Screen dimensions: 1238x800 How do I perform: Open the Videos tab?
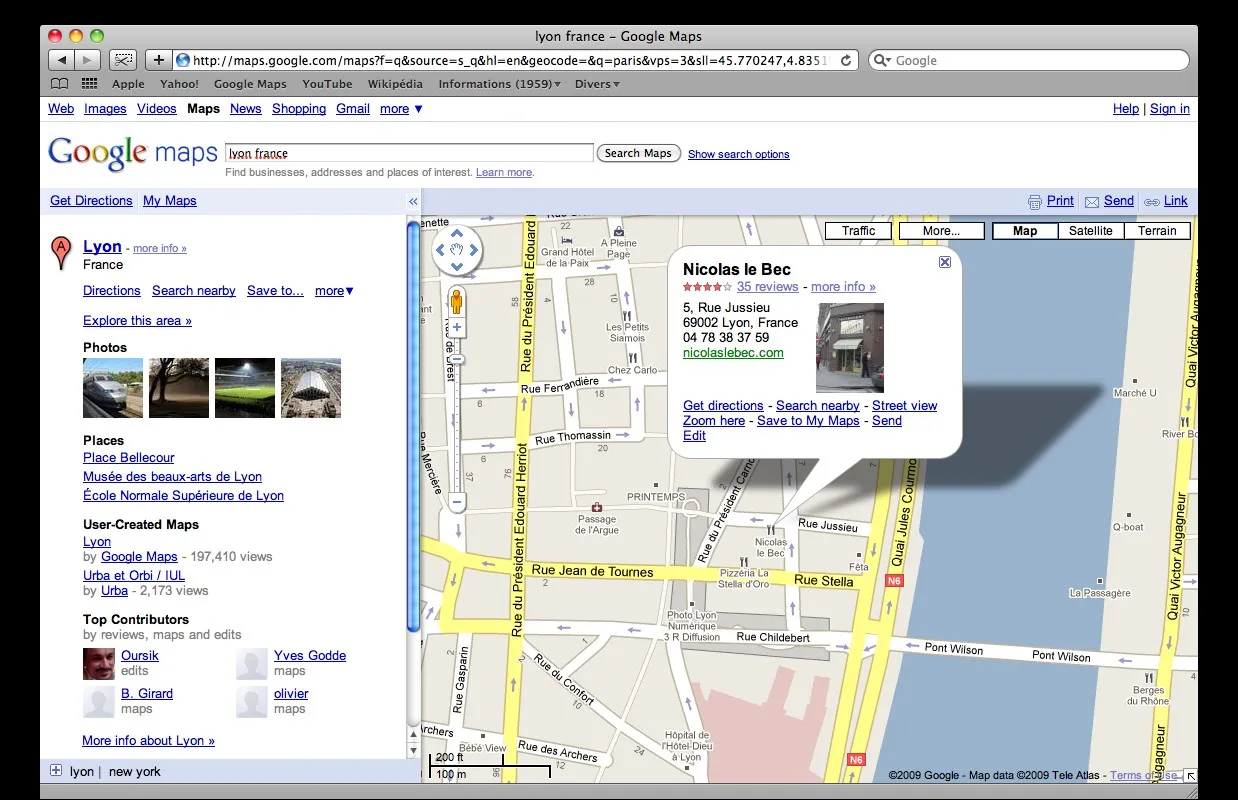tap(157, 109)
